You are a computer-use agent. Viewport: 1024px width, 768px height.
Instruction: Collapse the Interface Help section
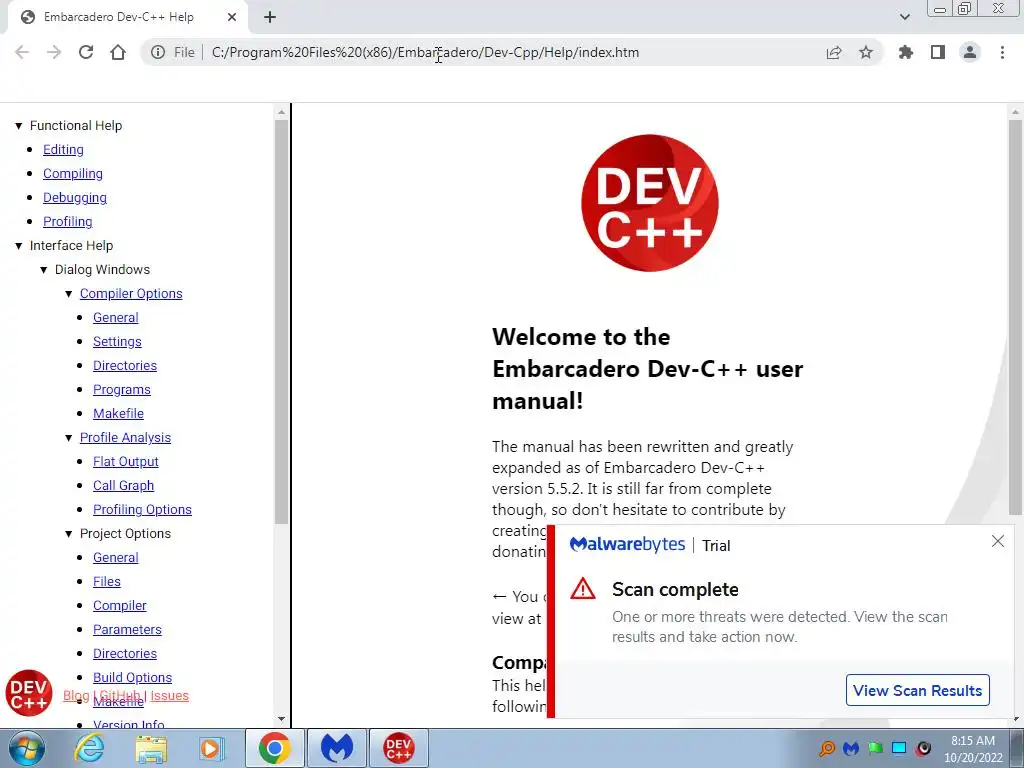click(x=19, y=246)
